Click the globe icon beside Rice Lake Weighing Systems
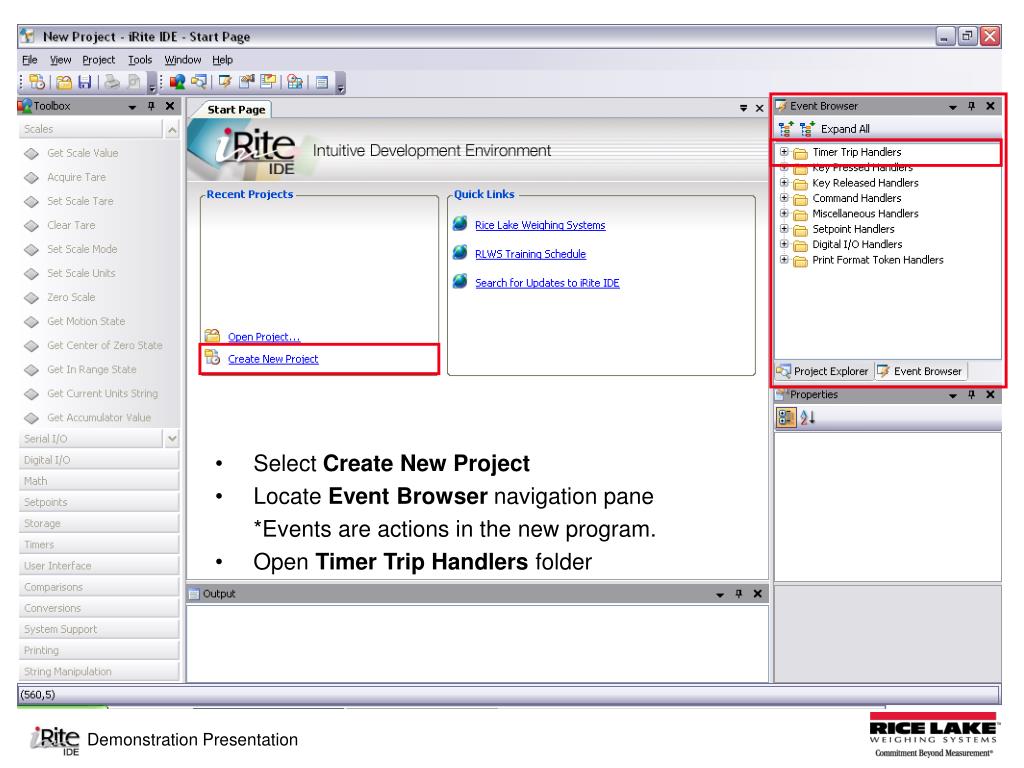The height and width of the screenshot is (768, 1024). 460,224
